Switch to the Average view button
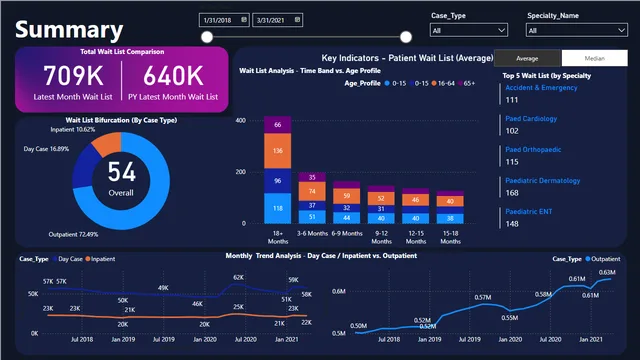 click(x=527, y=58)
